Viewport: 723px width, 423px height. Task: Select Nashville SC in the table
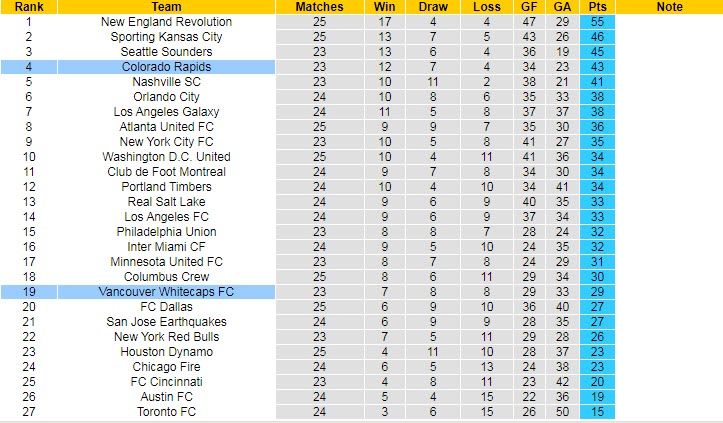click(x=166, y=82)
